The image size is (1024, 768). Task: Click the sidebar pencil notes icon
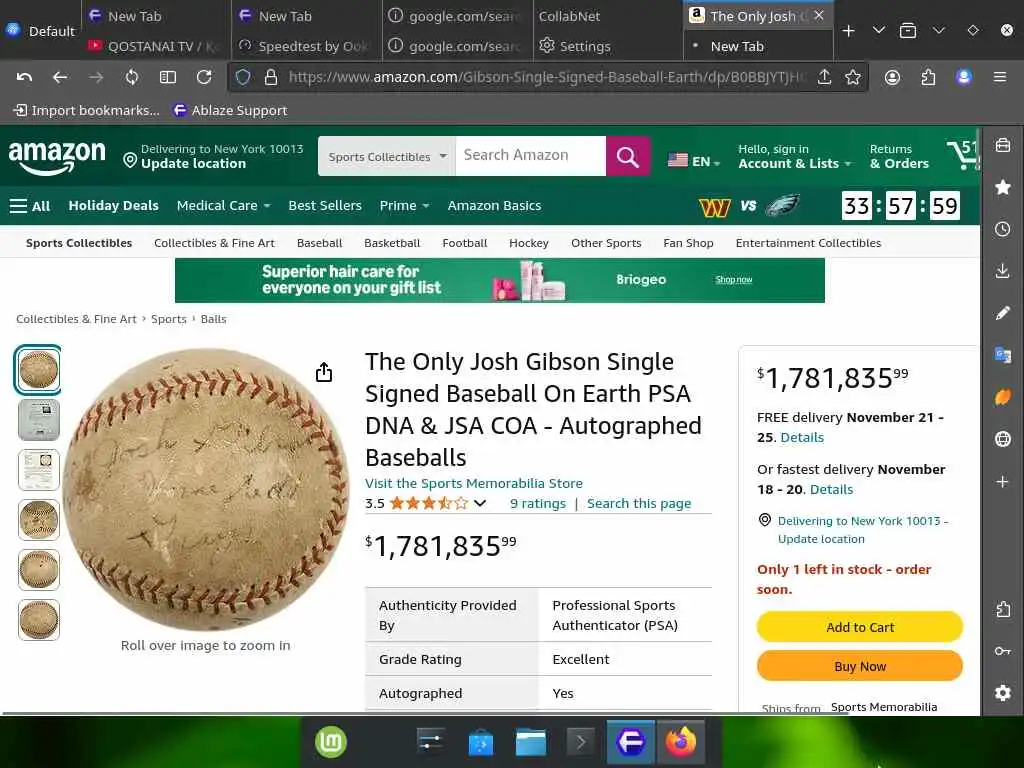coord(1002,313)
